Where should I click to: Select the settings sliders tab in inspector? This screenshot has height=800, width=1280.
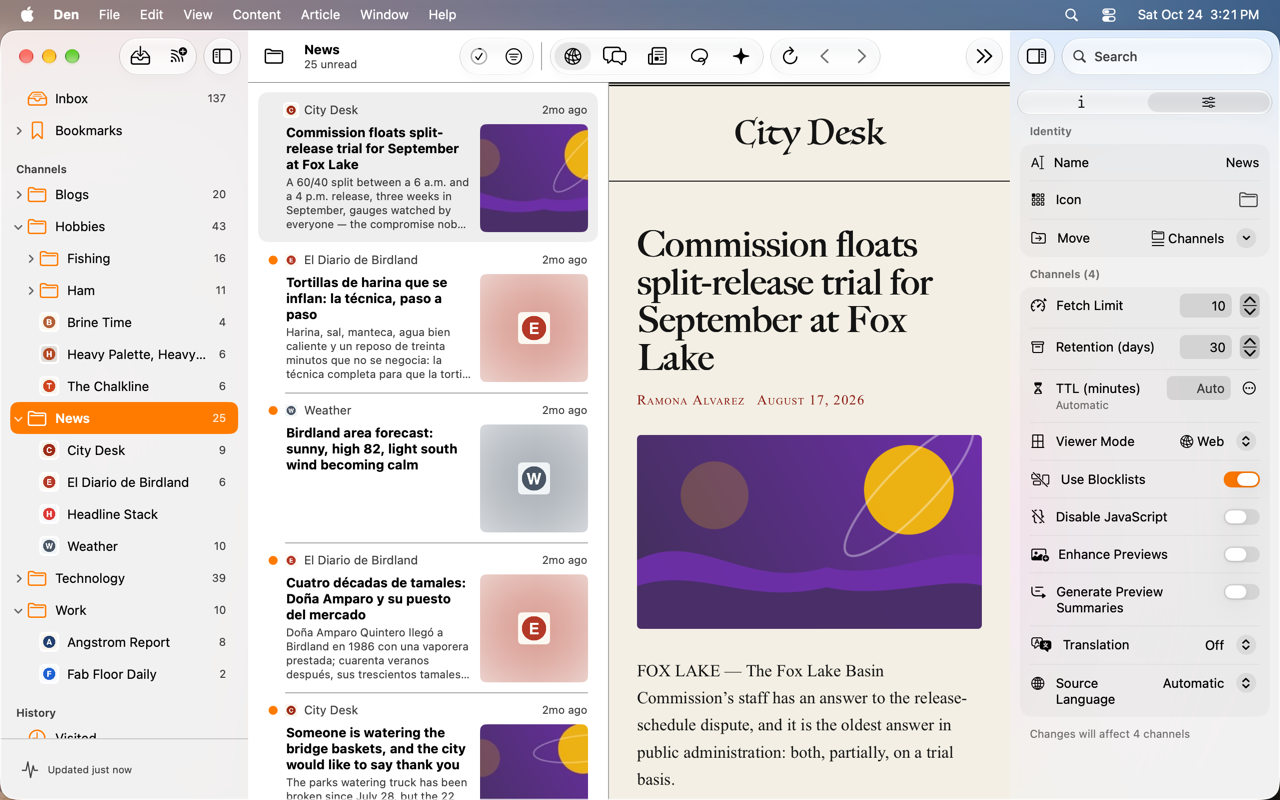[1208, 102]
